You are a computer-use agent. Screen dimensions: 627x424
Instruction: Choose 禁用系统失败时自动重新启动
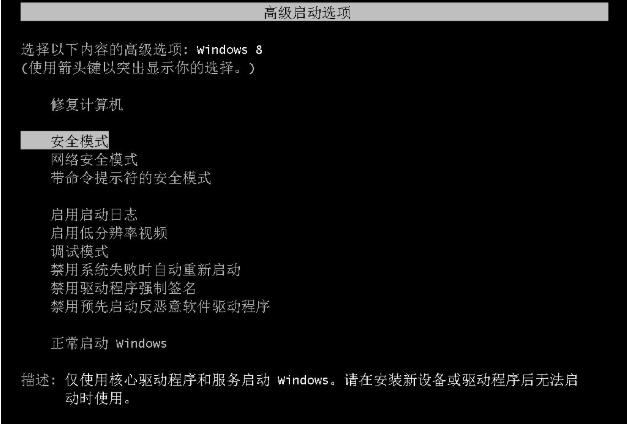click(146, 270)
